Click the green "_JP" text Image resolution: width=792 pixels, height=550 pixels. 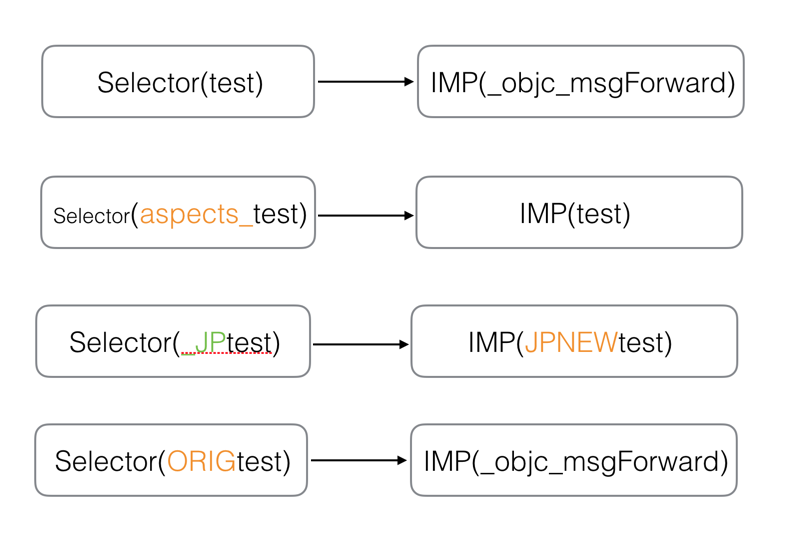[203, 343]
